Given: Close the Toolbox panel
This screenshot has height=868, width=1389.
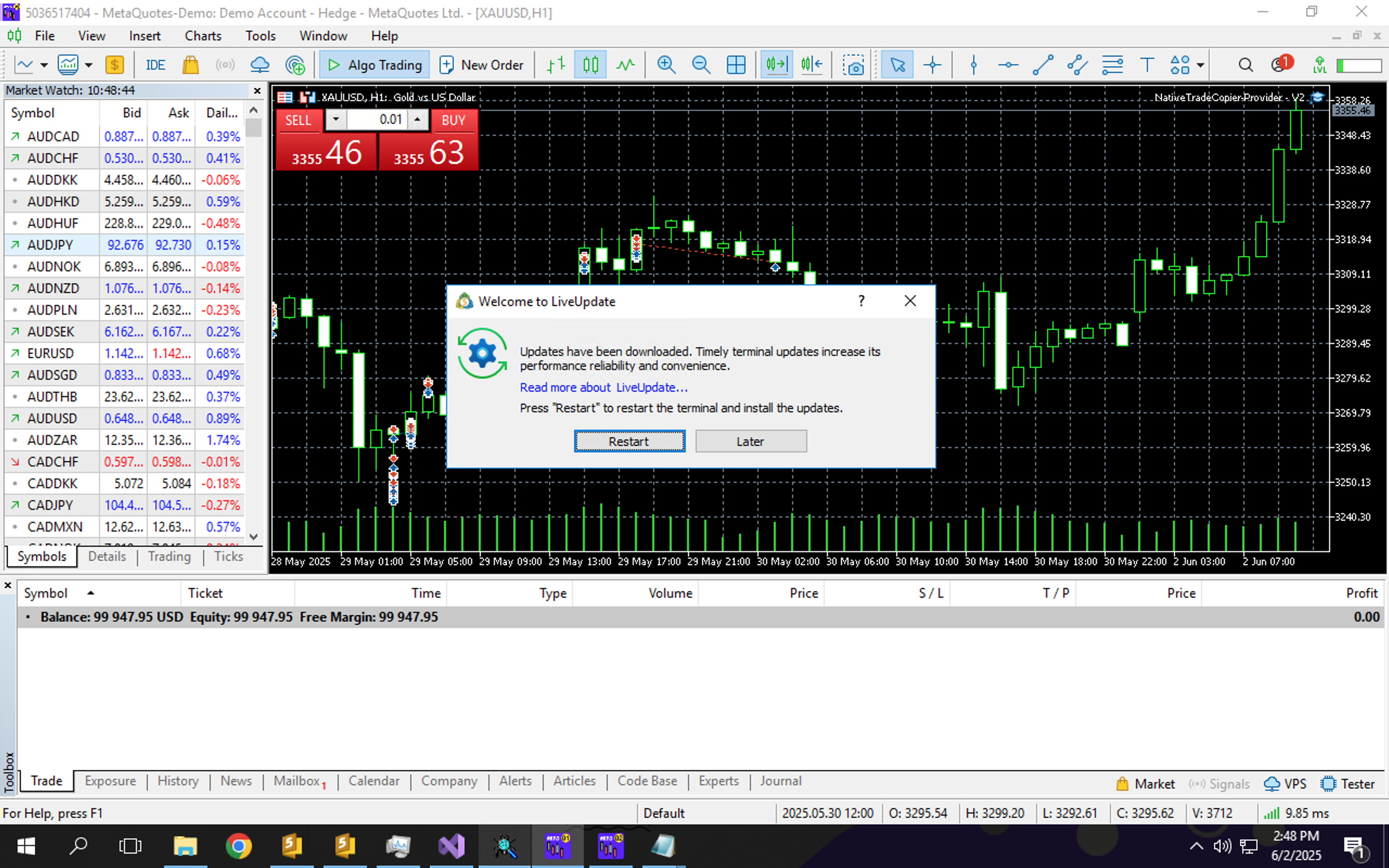Looking at the screenshot, I should coord(8,585).
